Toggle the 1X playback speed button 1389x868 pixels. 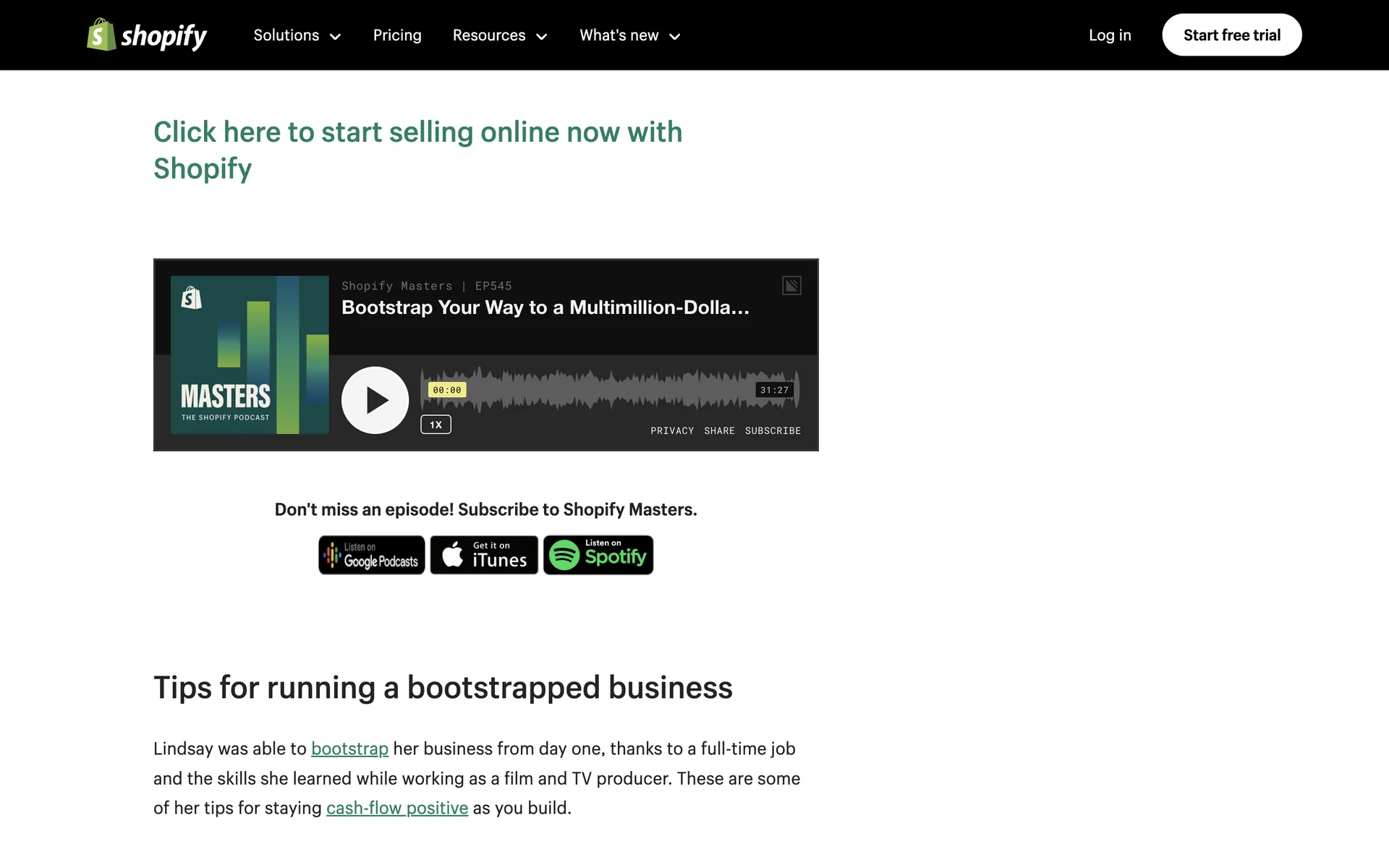(436, 425)
